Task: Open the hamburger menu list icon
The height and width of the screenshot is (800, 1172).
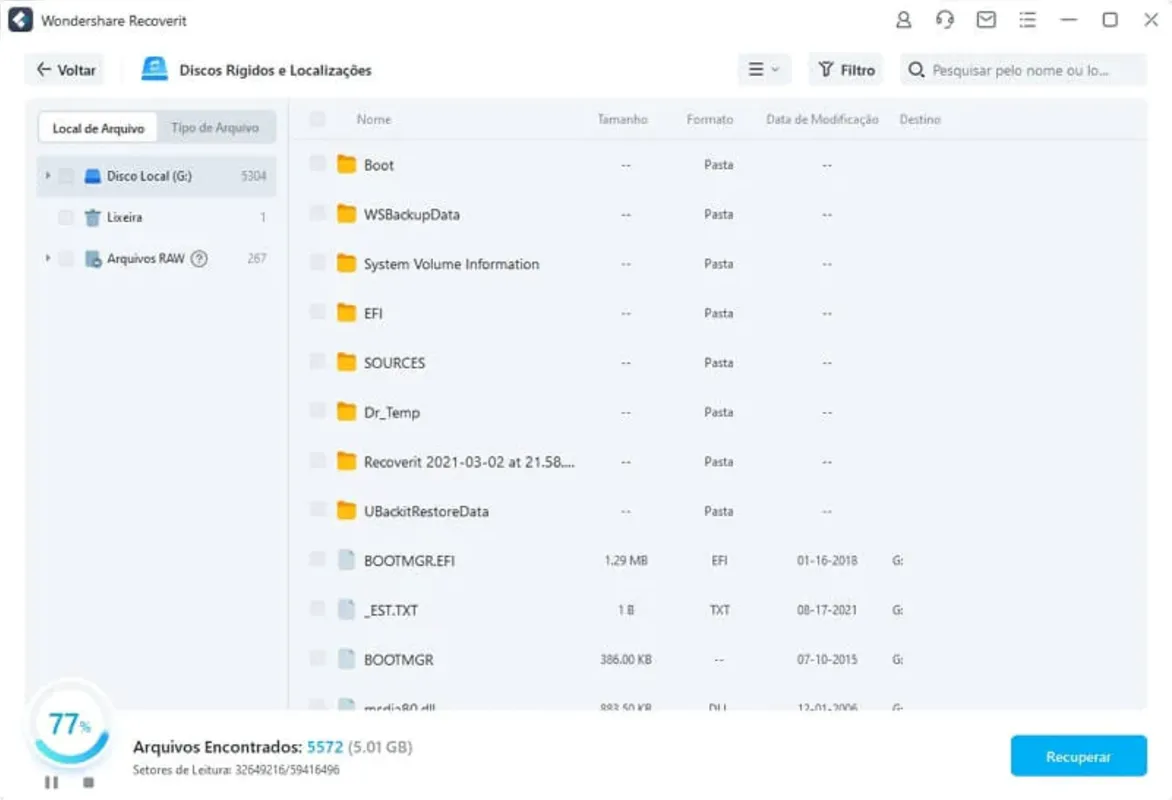Action: pos(1028,20)
